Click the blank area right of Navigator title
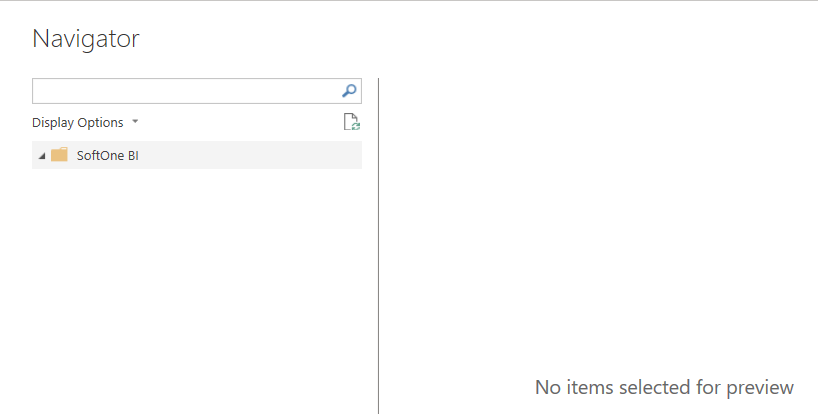This screenshot has height=414, width=818. coord(450,39)
